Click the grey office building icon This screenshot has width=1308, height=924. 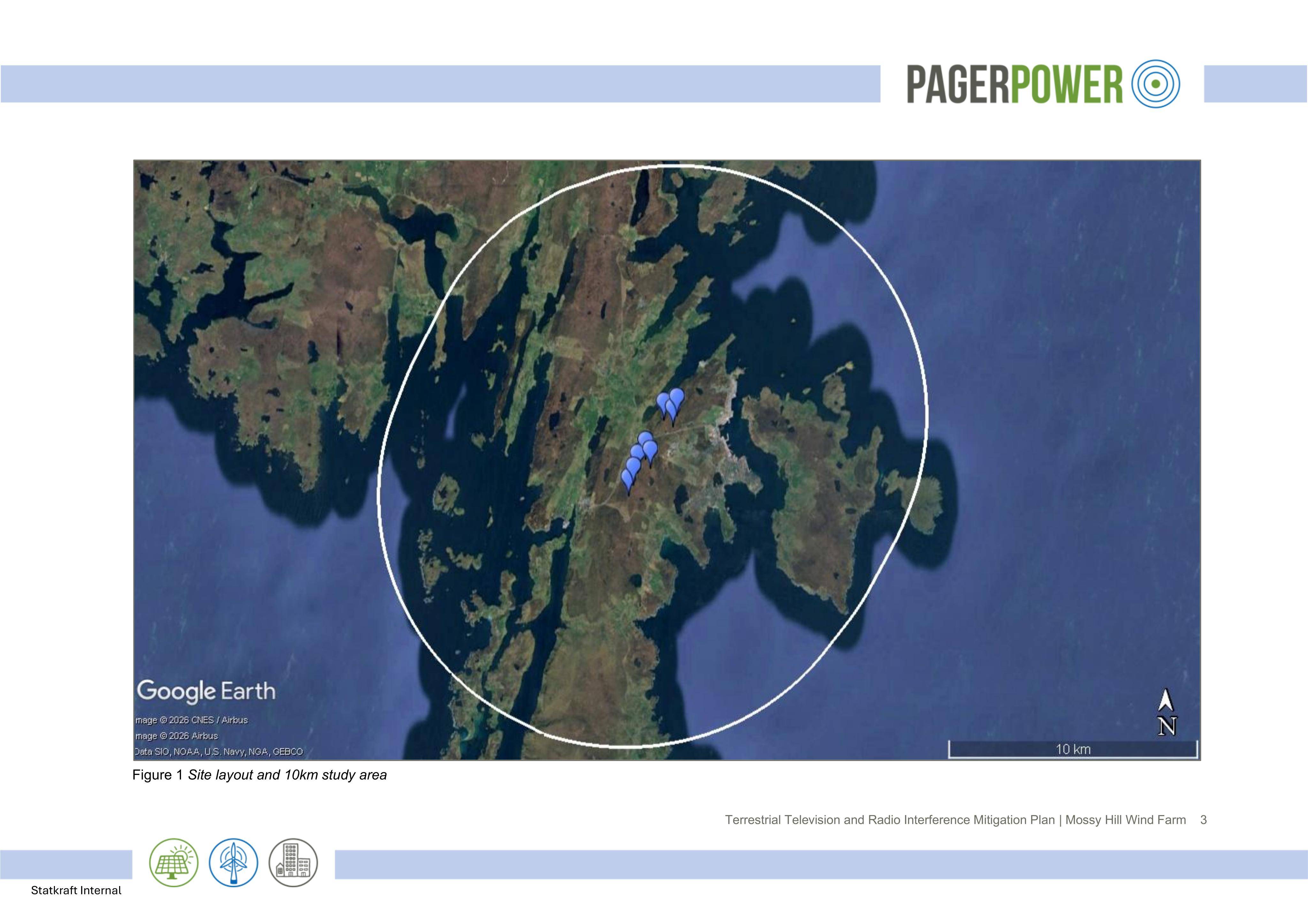tap(293, 862)
